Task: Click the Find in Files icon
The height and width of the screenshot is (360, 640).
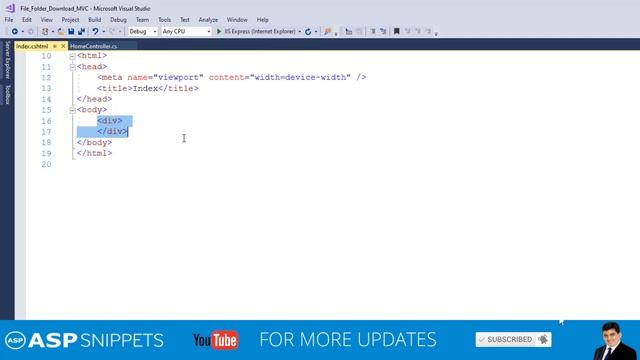Action: point(327,31)
